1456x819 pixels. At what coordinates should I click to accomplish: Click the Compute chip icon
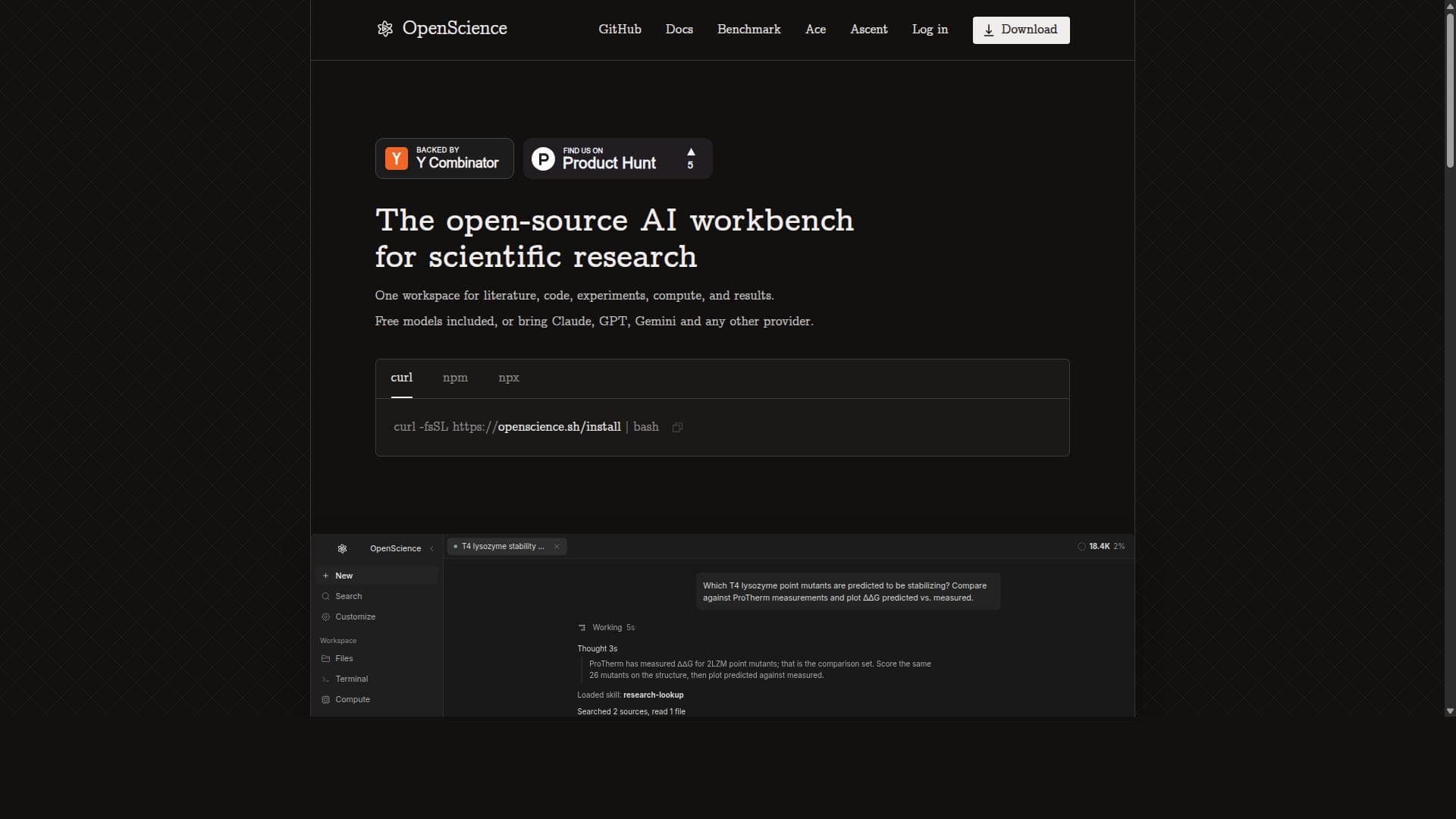point(325,699)
